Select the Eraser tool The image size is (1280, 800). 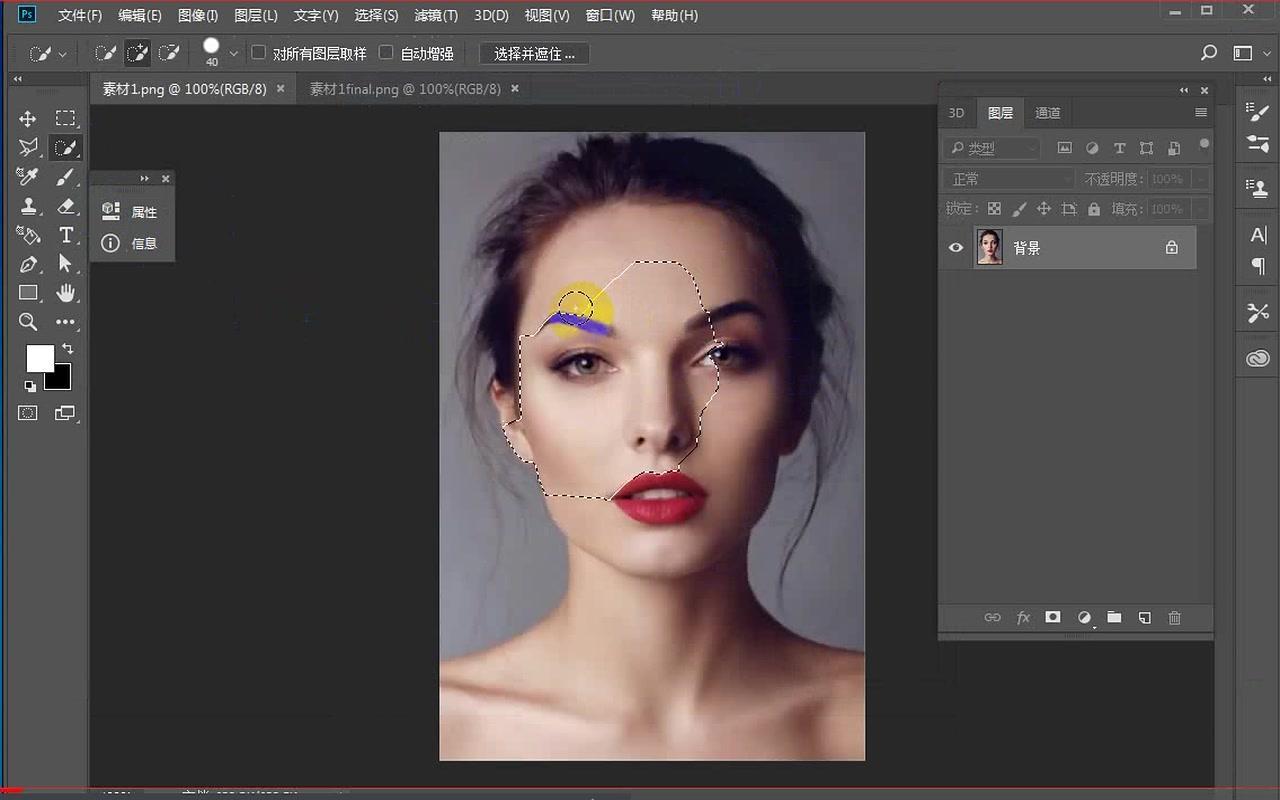click(x=65, y=206)
